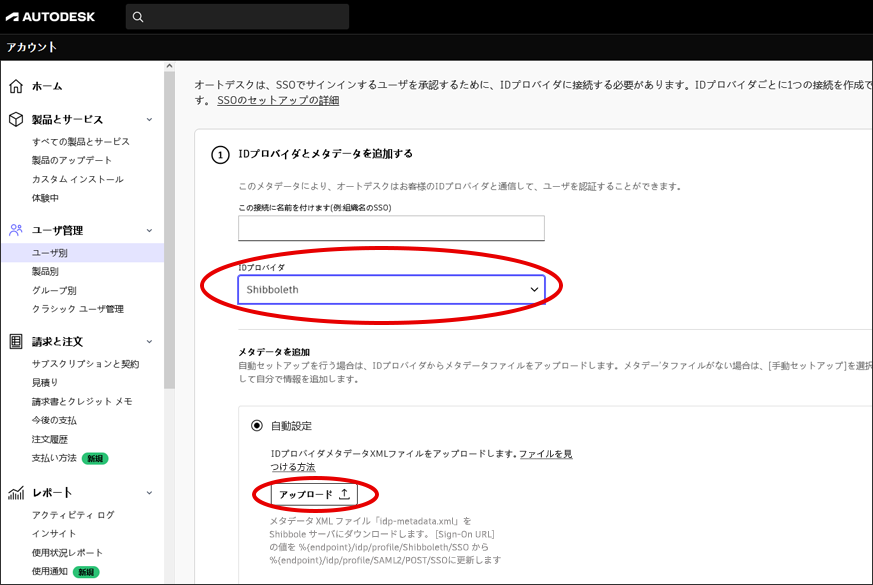This screenshot has width=873, height=585.
Task: Select the home icon in the sidebar
Action: click(14, 86)
